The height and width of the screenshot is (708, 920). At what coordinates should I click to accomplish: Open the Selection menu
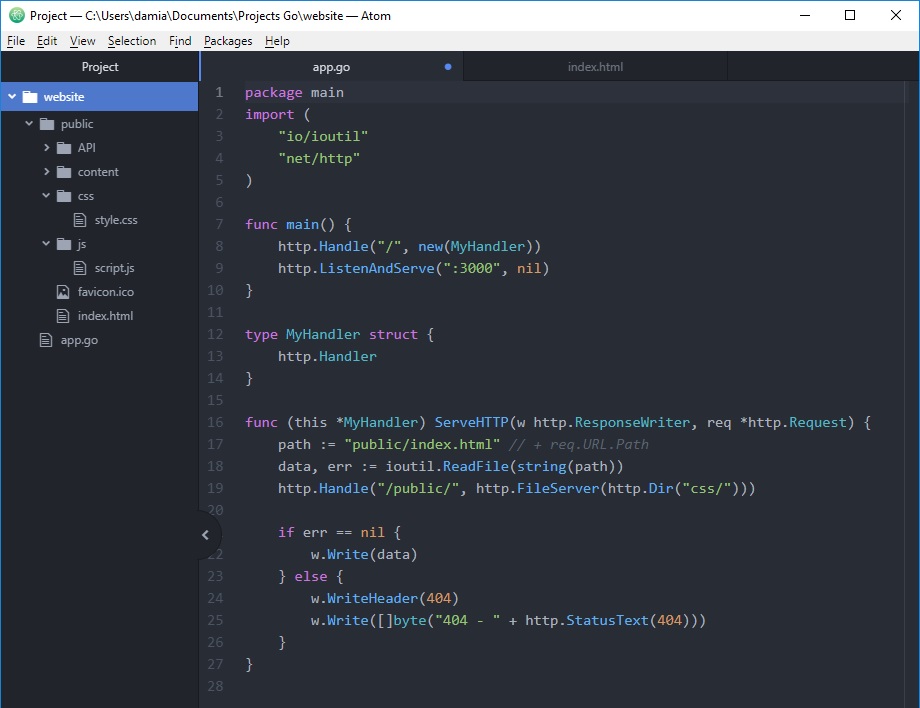click(x=132, y=41)
